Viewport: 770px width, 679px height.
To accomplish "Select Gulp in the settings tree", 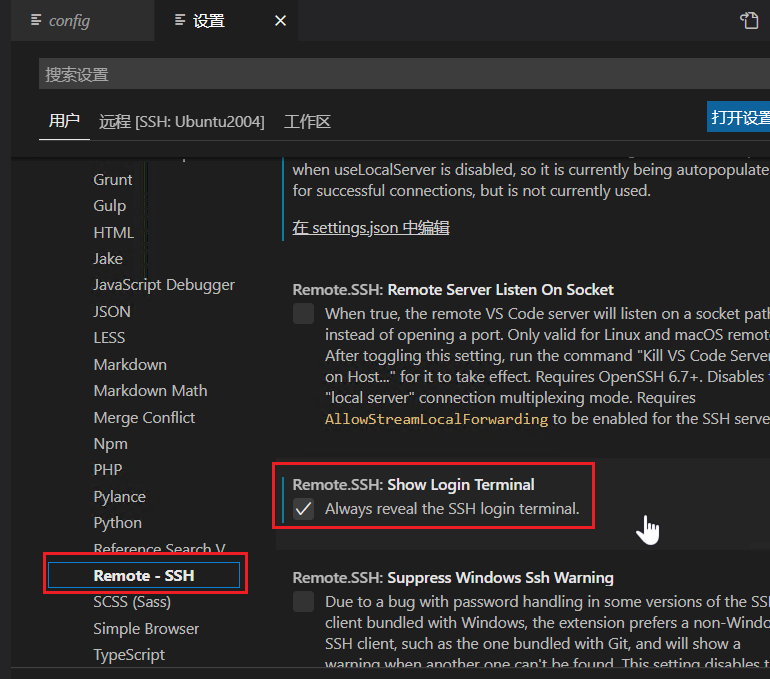I will coord(110,206).
